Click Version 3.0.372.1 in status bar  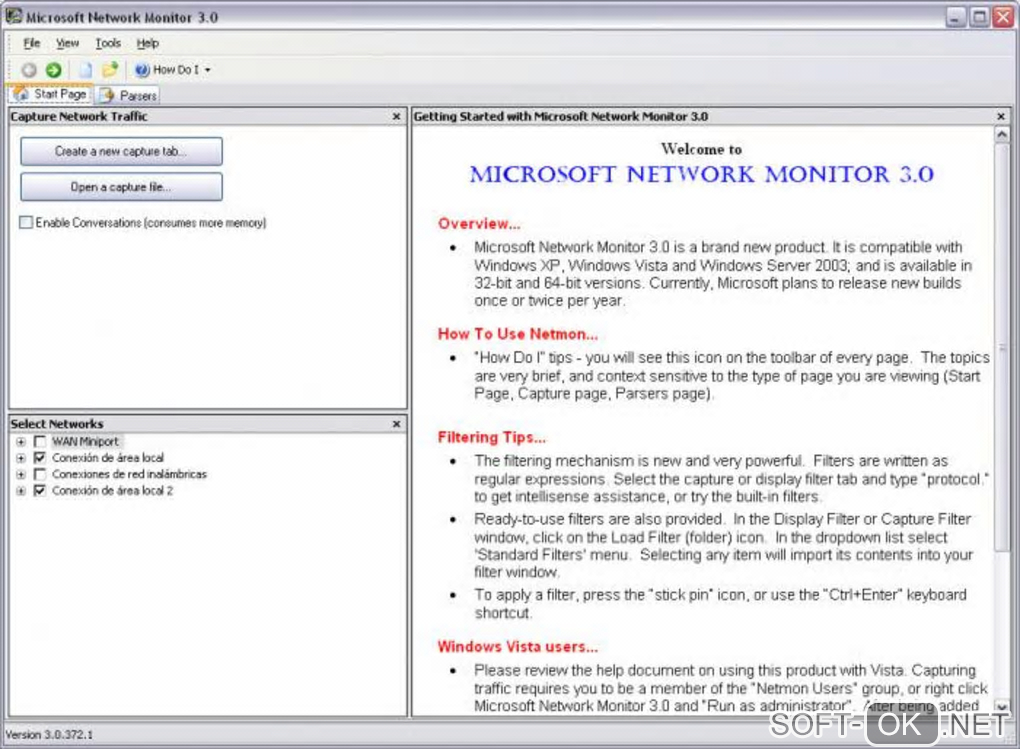tap(49, 735)
